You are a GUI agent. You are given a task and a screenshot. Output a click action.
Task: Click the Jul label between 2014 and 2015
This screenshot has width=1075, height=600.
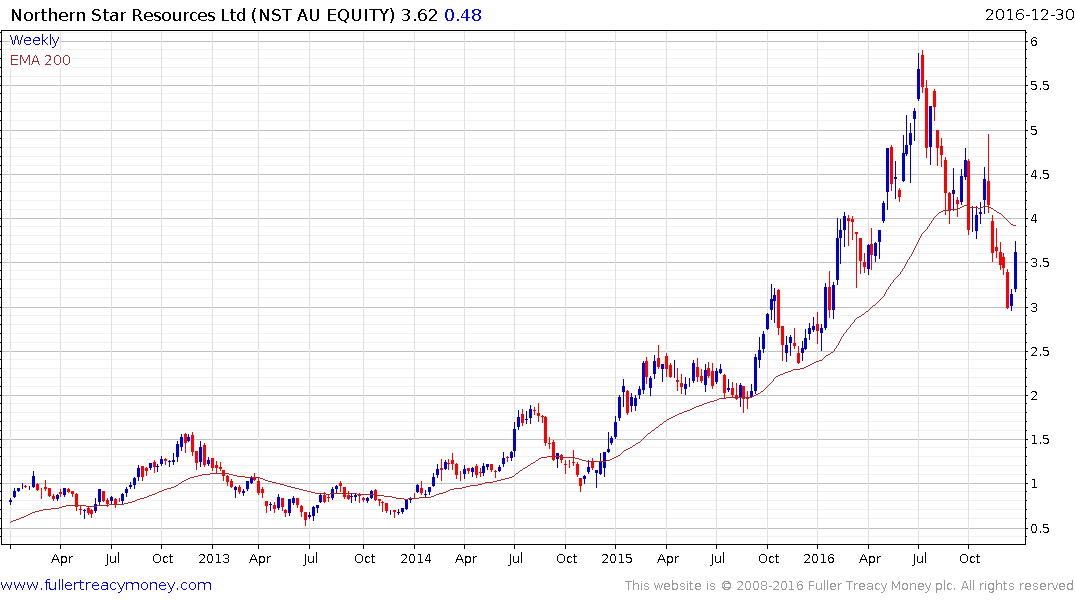coord(516,558)
